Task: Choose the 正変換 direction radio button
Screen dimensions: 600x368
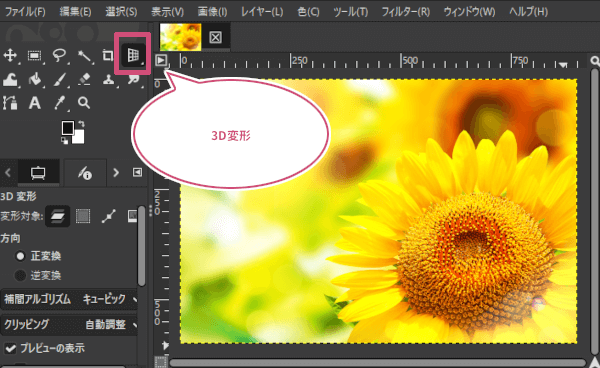Action: [20, 256]
